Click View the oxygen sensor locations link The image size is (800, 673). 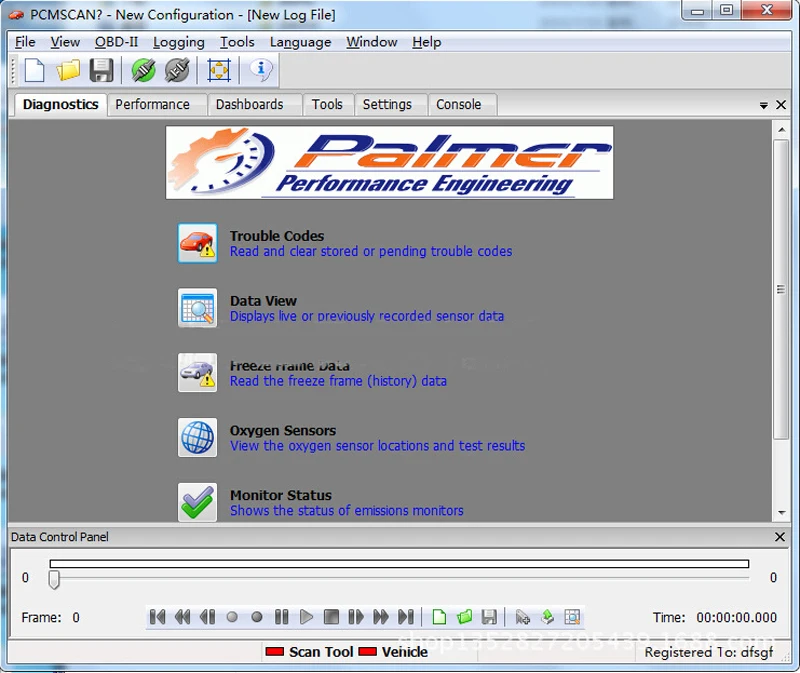[378, 445]
